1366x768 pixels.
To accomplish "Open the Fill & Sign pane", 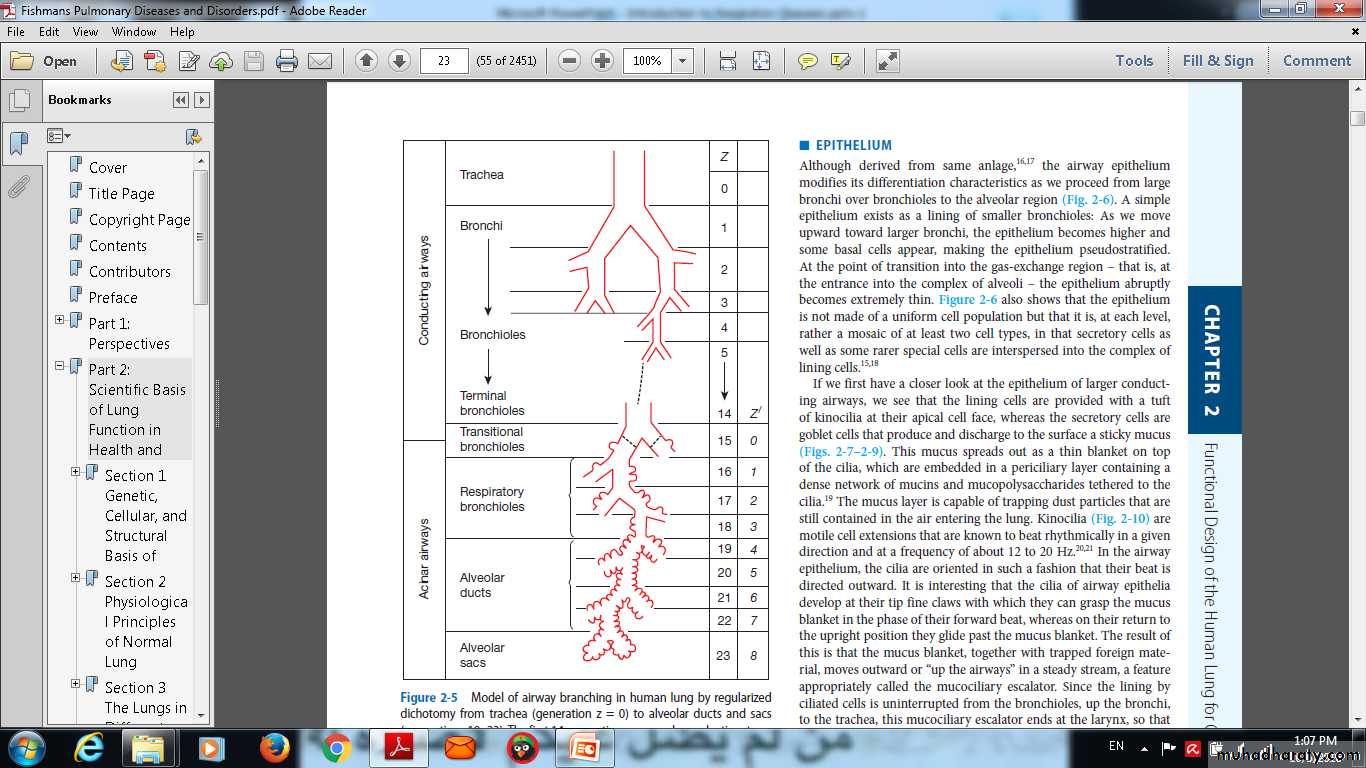I will [x=1217, y=61].
